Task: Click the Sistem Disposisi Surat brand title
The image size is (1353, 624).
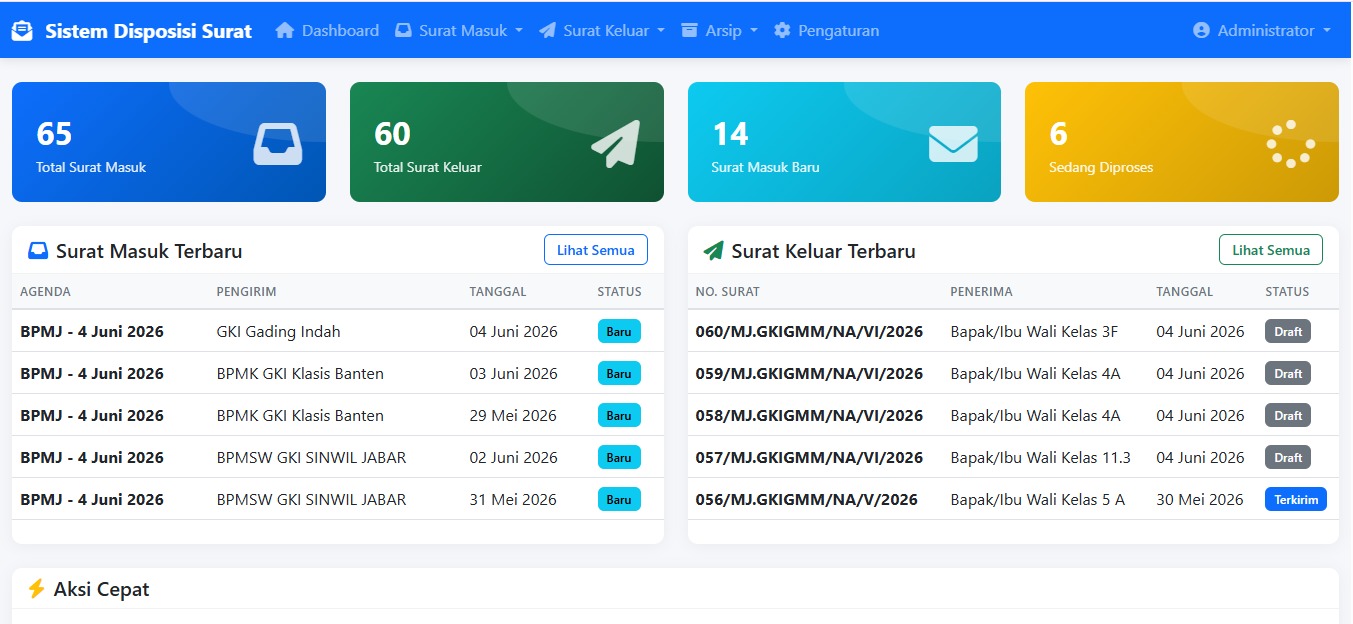Action: [148, 31]
